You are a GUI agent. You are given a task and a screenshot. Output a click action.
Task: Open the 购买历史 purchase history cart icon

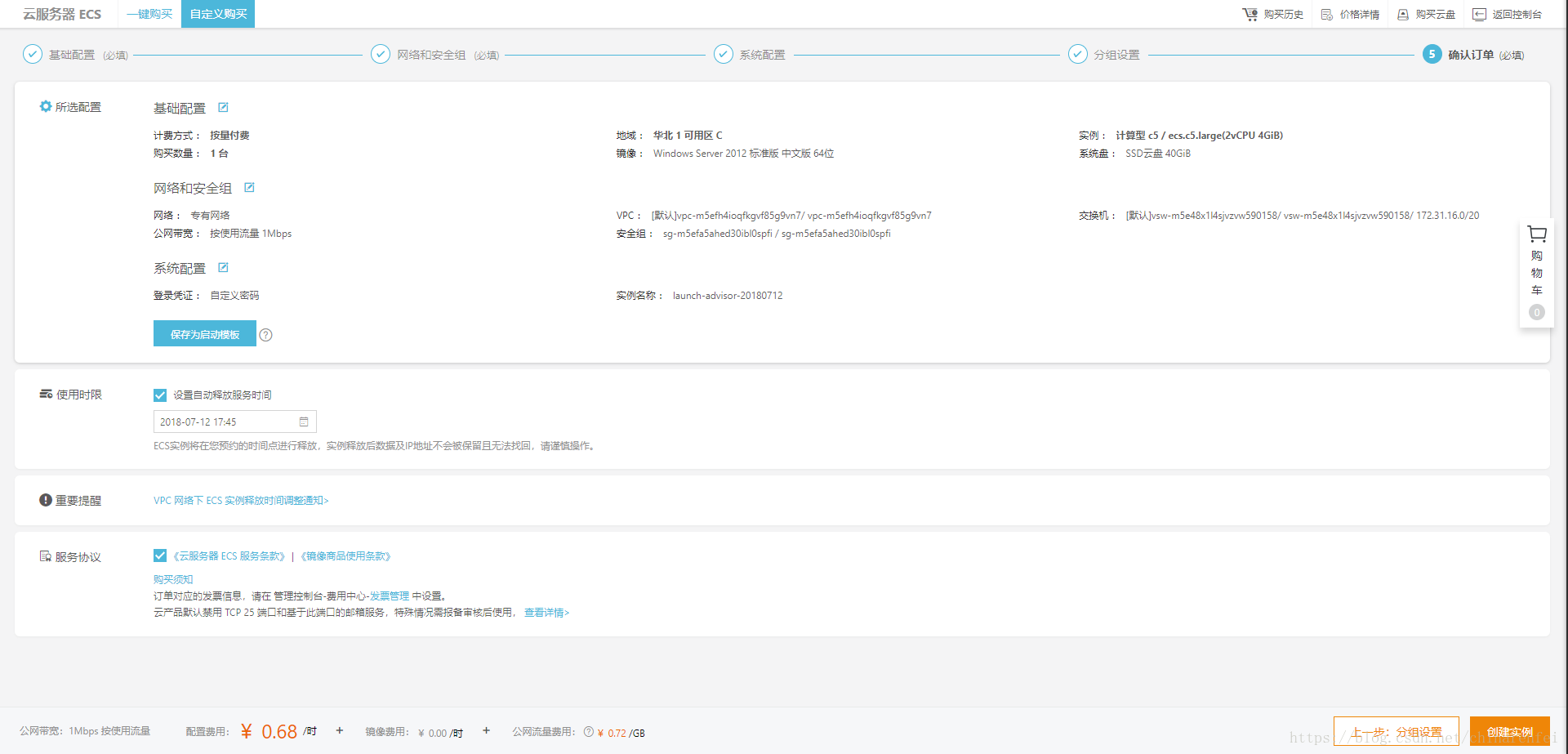pyautogui.click(x=1249, y=14)
